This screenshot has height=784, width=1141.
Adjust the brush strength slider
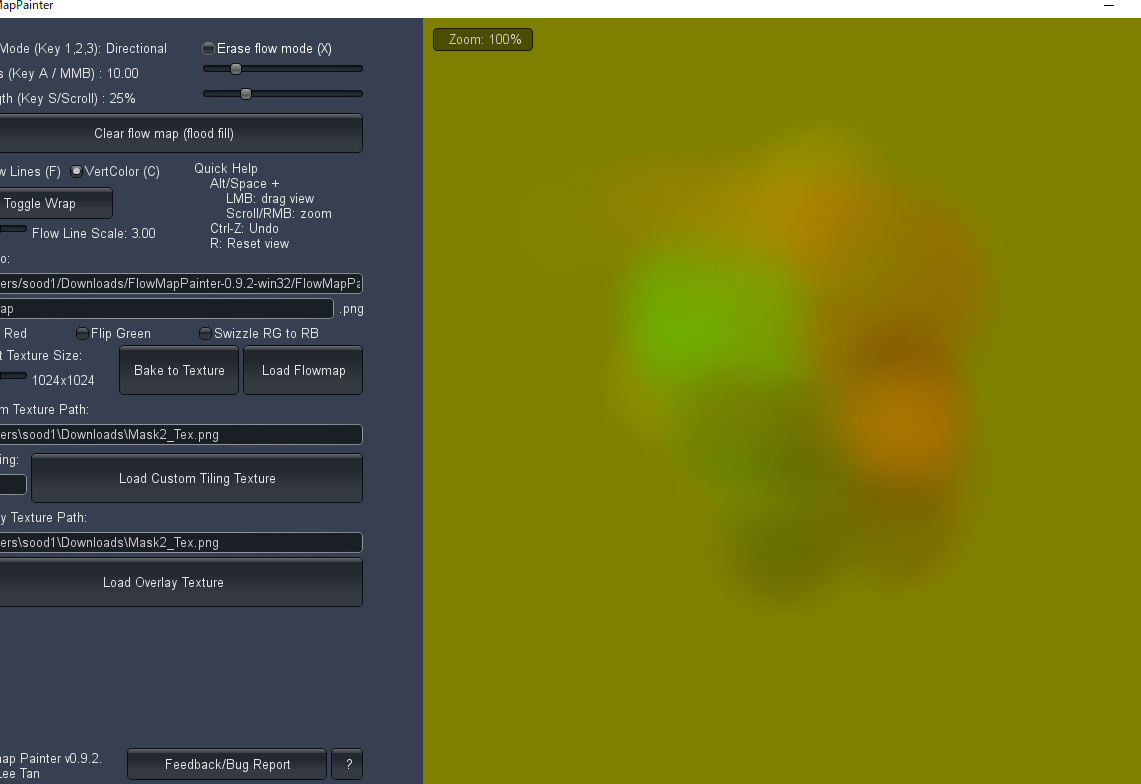coord(245,93)
